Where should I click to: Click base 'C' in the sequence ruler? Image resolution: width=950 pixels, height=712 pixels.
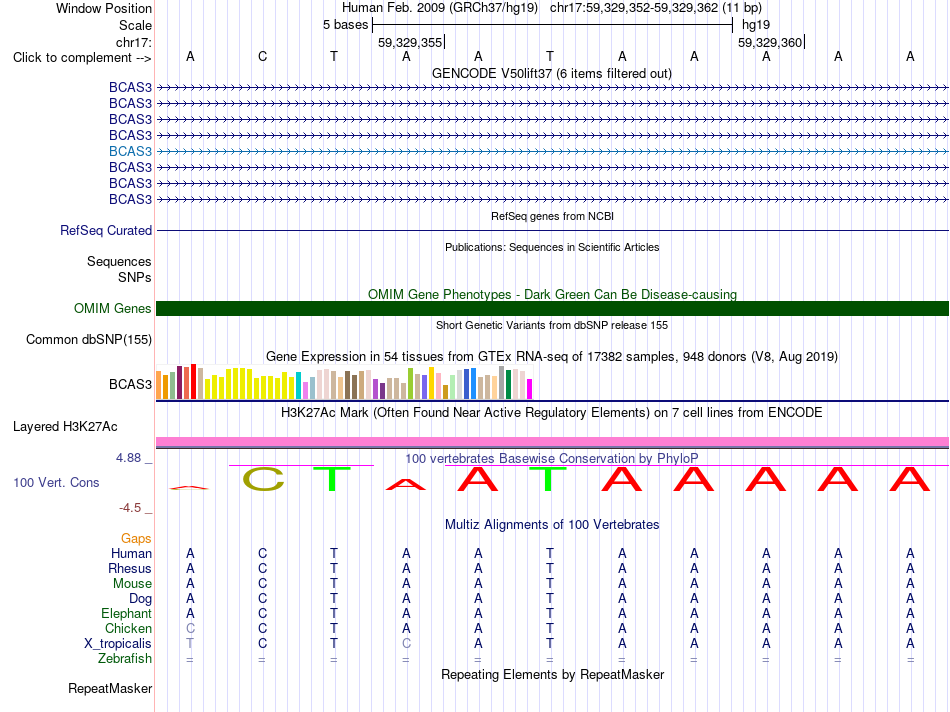pos(262,56)
